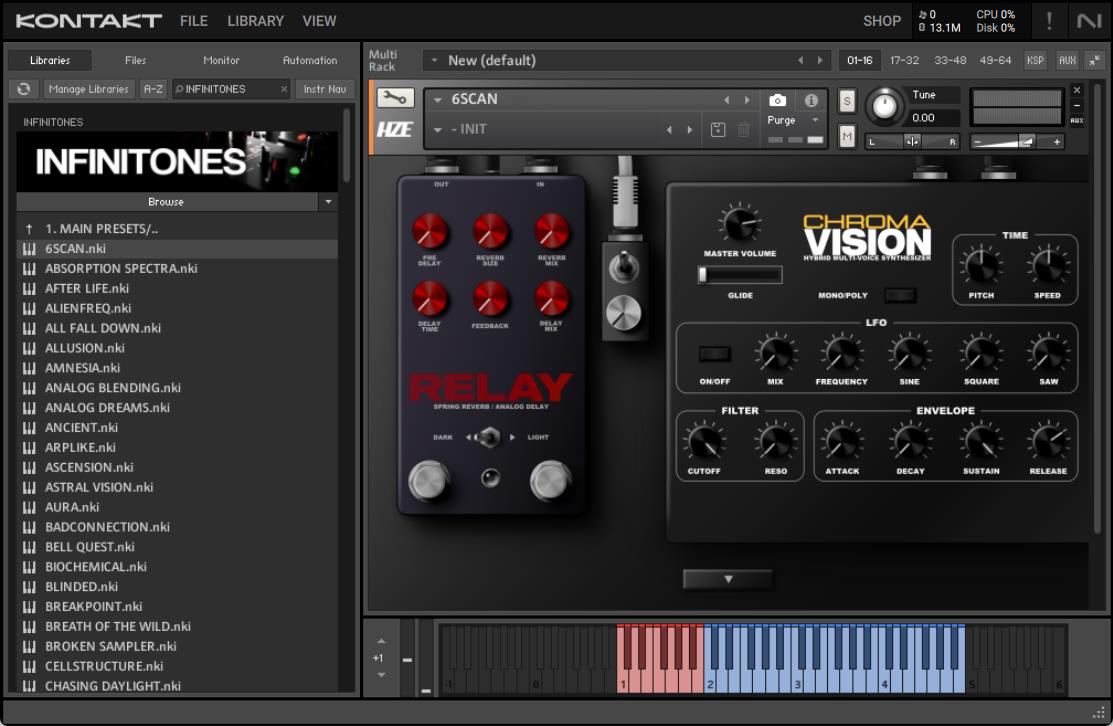The height and width of the screenshot is (726, 1113).
Task: Click the refresh libraries icon
Action: tap(23, 89)
